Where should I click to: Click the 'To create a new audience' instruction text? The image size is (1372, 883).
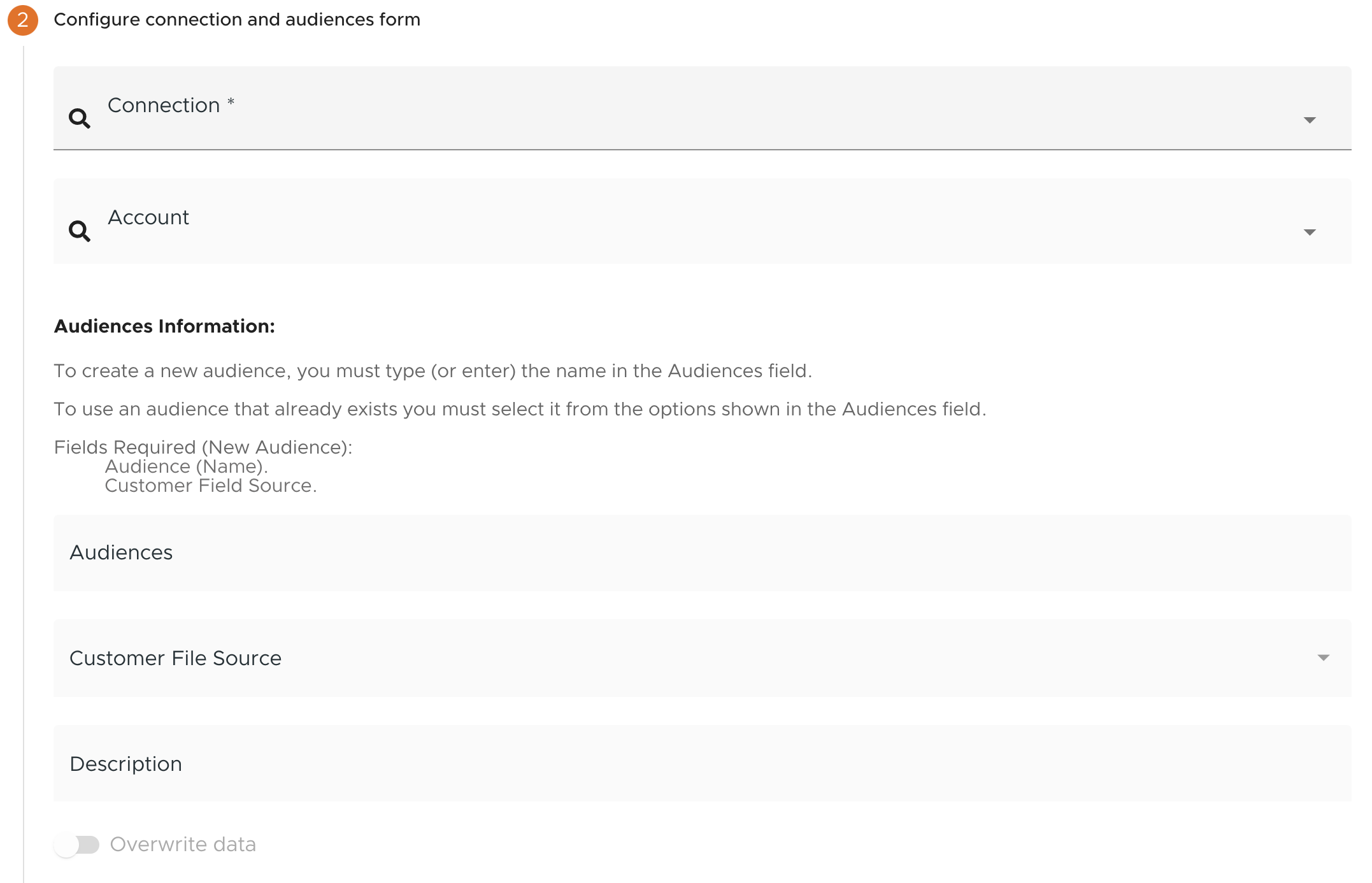click(432, 371)
